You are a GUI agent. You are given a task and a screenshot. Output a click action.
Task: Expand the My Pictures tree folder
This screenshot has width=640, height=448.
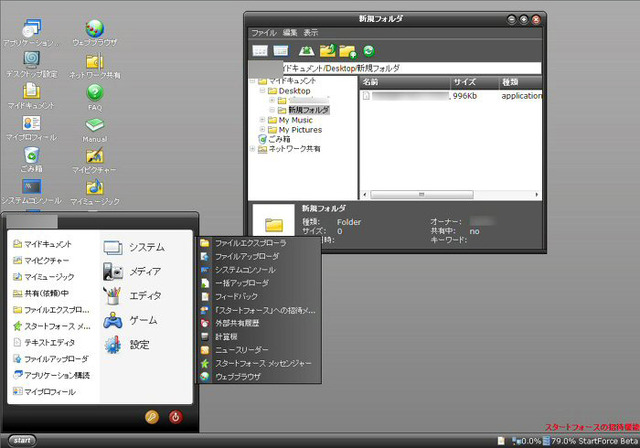(262, 129)
